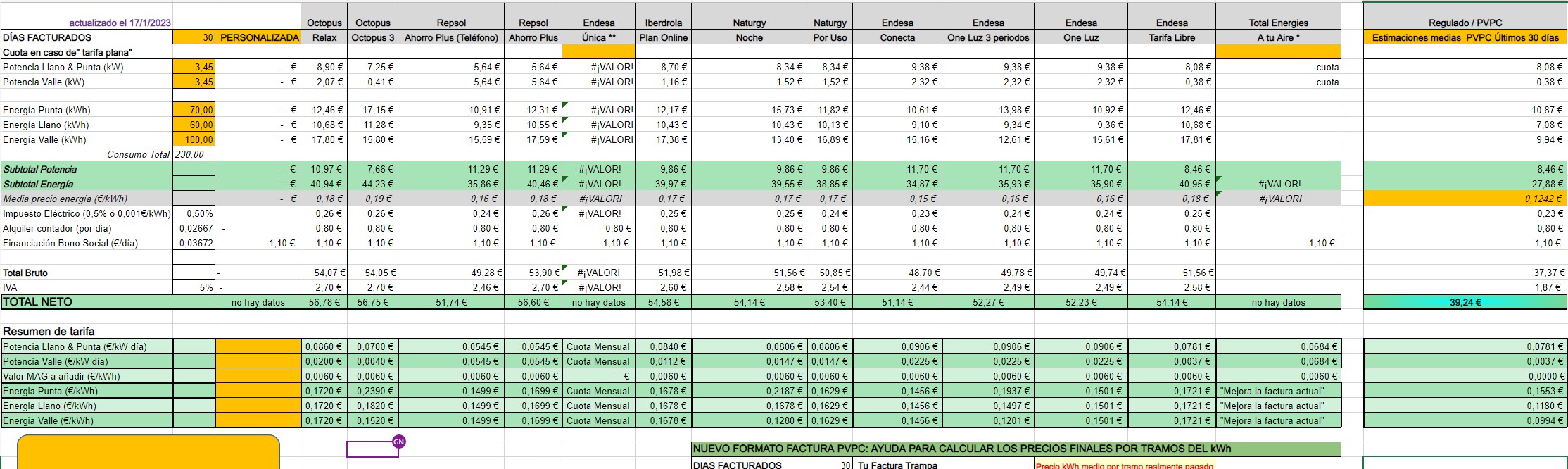Edit the Energía Punta 70,00 cell

(x=194, y=110)
